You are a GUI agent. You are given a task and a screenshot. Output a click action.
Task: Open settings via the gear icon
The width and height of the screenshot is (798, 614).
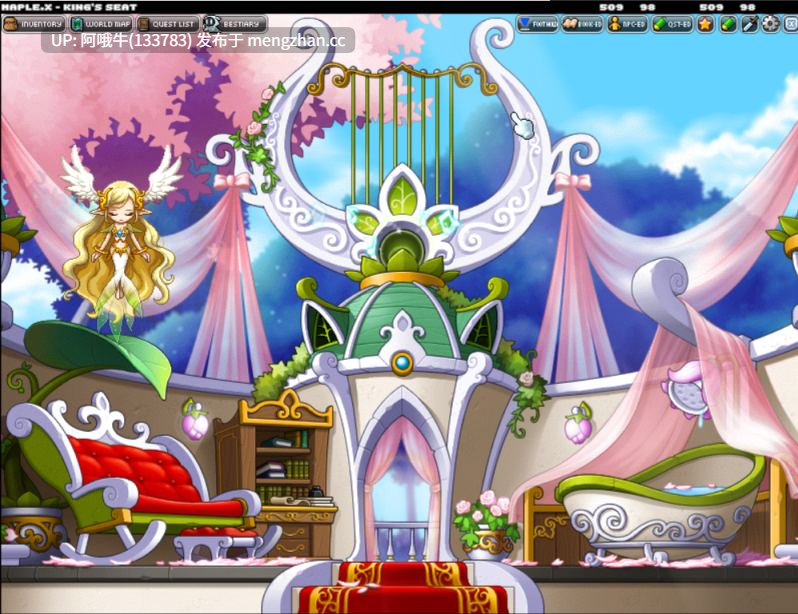coord(770,24)
